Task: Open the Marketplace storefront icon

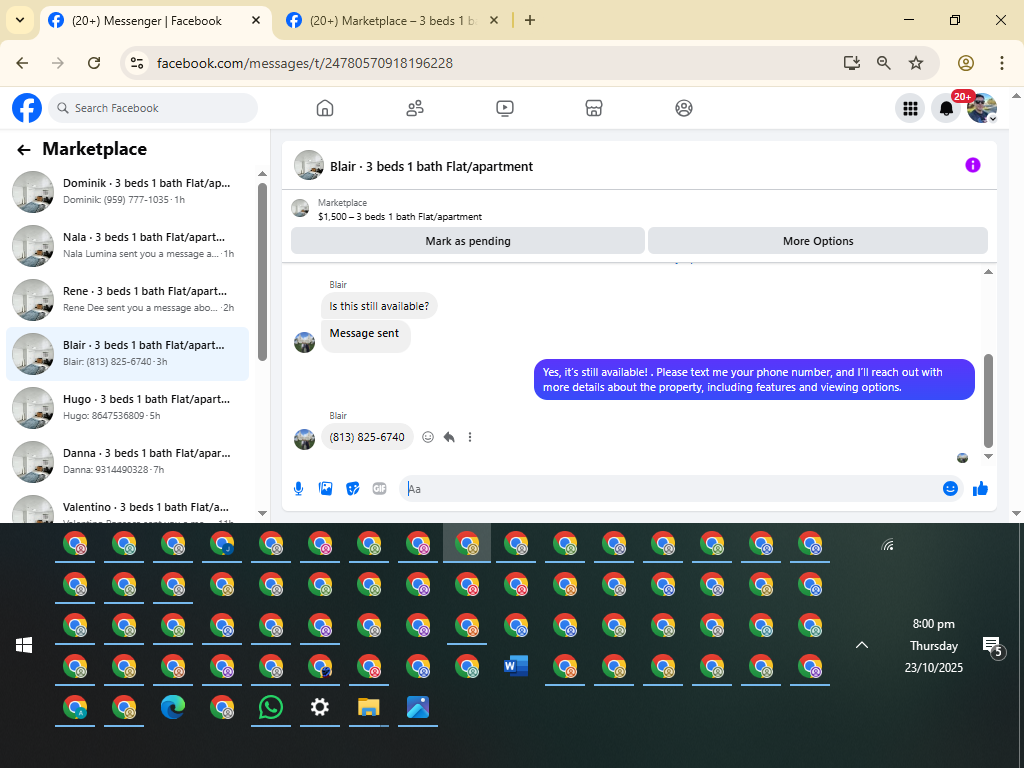Action: (x=594, y=108)
